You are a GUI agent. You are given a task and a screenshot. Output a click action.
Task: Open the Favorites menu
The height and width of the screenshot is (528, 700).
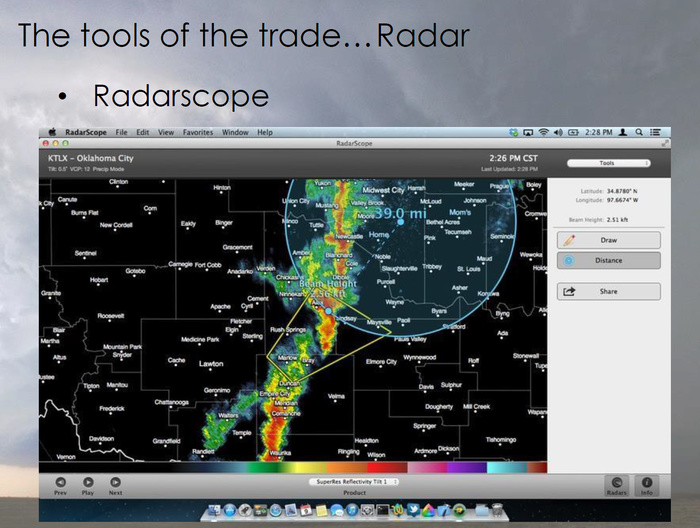tap(198, 132)
